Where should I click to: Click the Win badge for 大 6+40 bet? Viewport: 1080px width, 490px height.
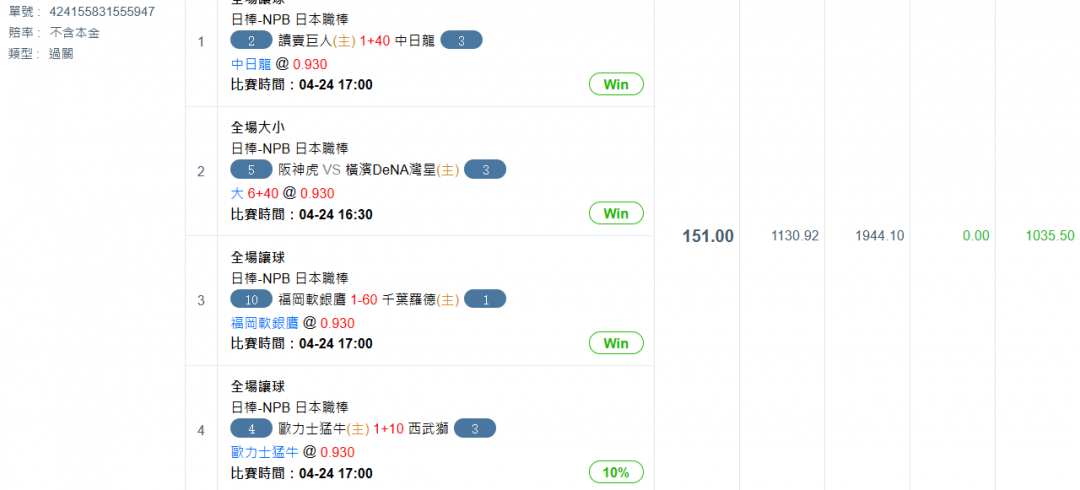616,214
